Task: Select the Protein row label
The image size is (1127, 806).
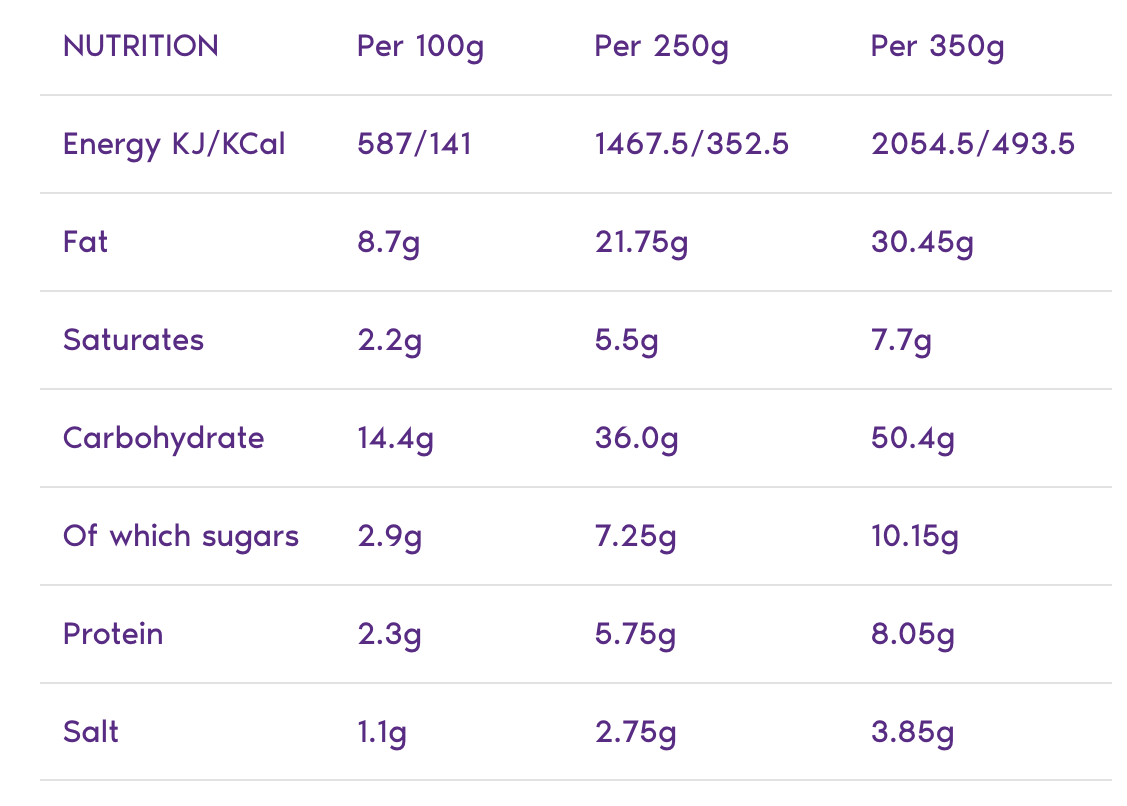Action: 113,634
